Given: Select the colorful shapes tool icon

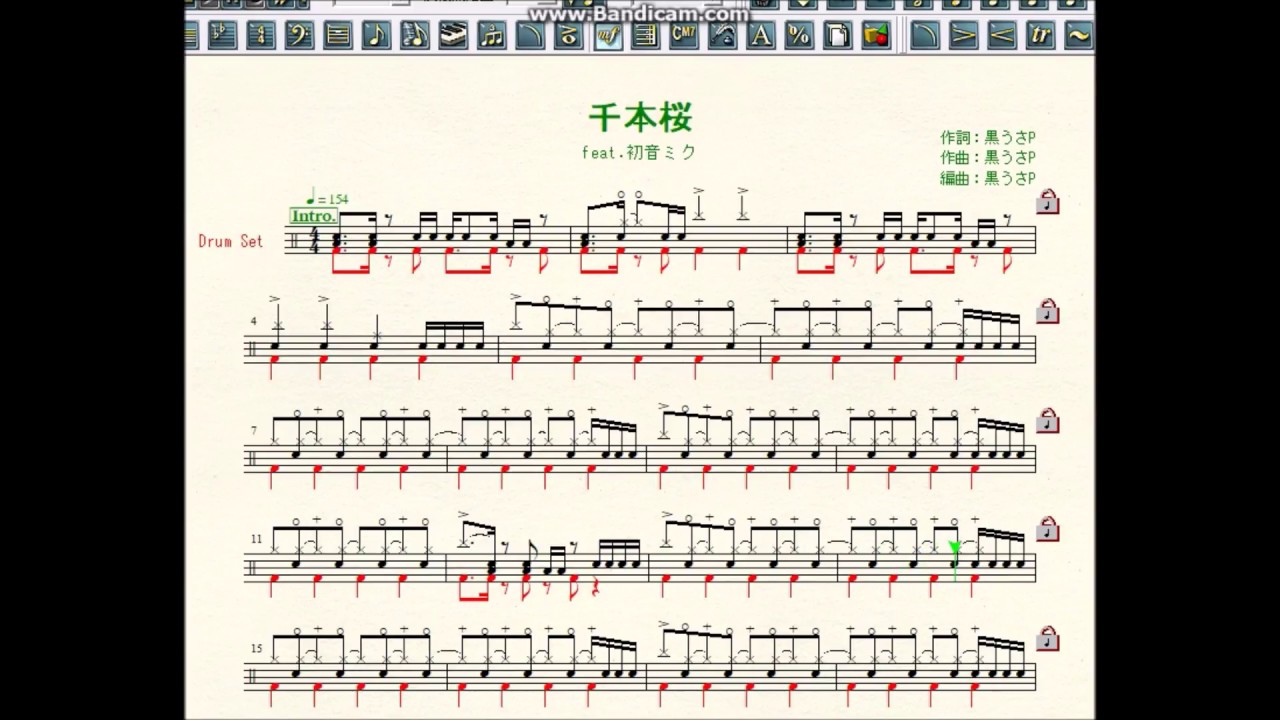Looking at the screenshot, I should [x=876, y=36].
